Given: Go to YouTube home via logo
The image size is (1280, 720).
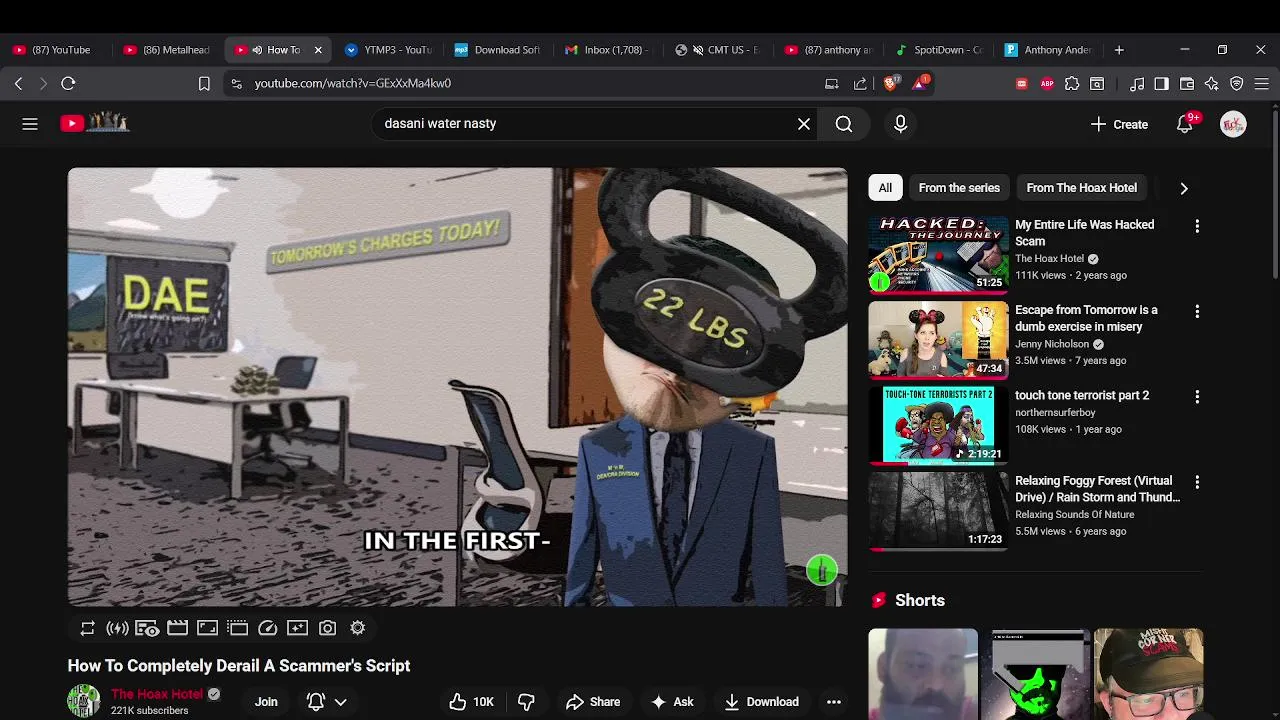Looking at the screenshot, I should 95,123.
